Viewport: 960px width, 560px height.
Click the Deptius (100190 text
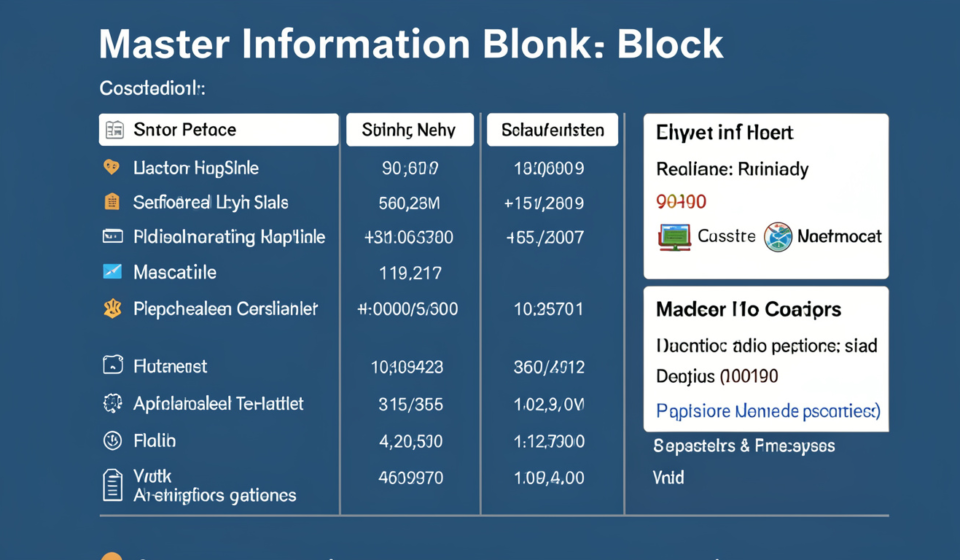coord(717,376)
